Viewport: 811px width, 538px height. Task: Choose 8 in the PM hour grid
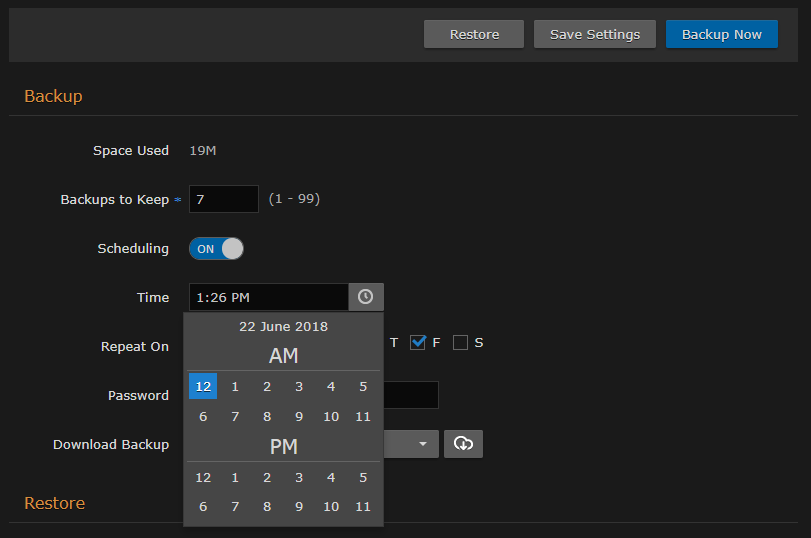(267, 507)
